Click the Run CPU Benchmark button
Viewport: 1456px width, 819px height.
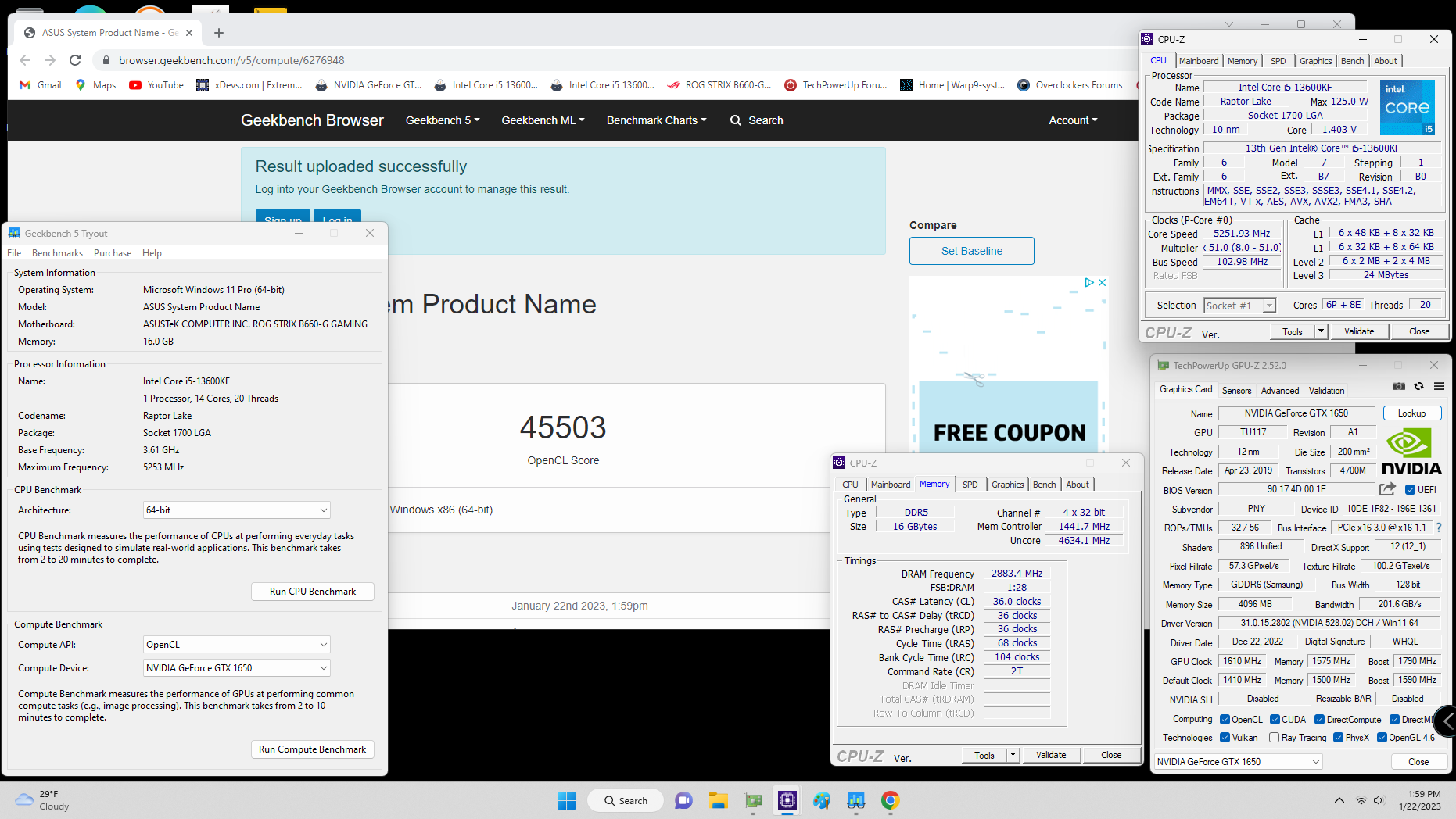313,592
